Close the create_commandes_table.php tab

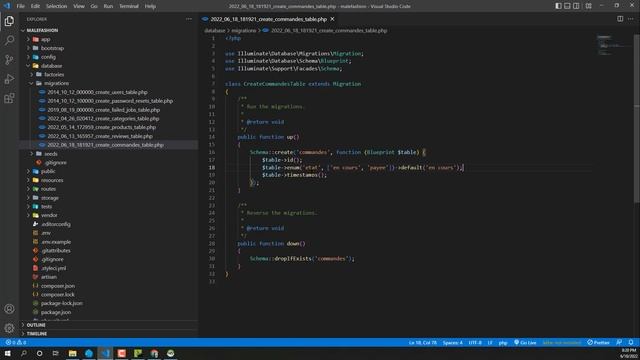332,19
